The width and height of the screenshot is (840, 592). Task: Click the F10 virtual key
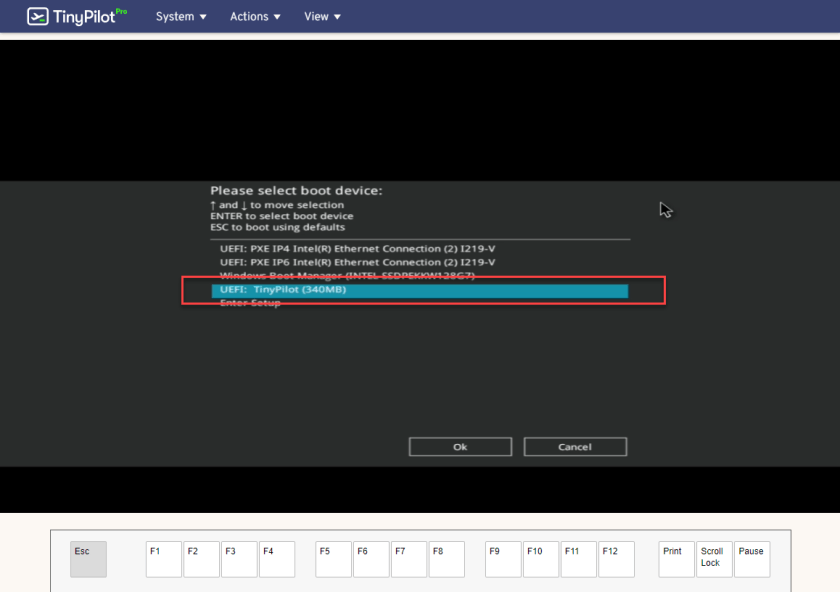pos(541,559)
